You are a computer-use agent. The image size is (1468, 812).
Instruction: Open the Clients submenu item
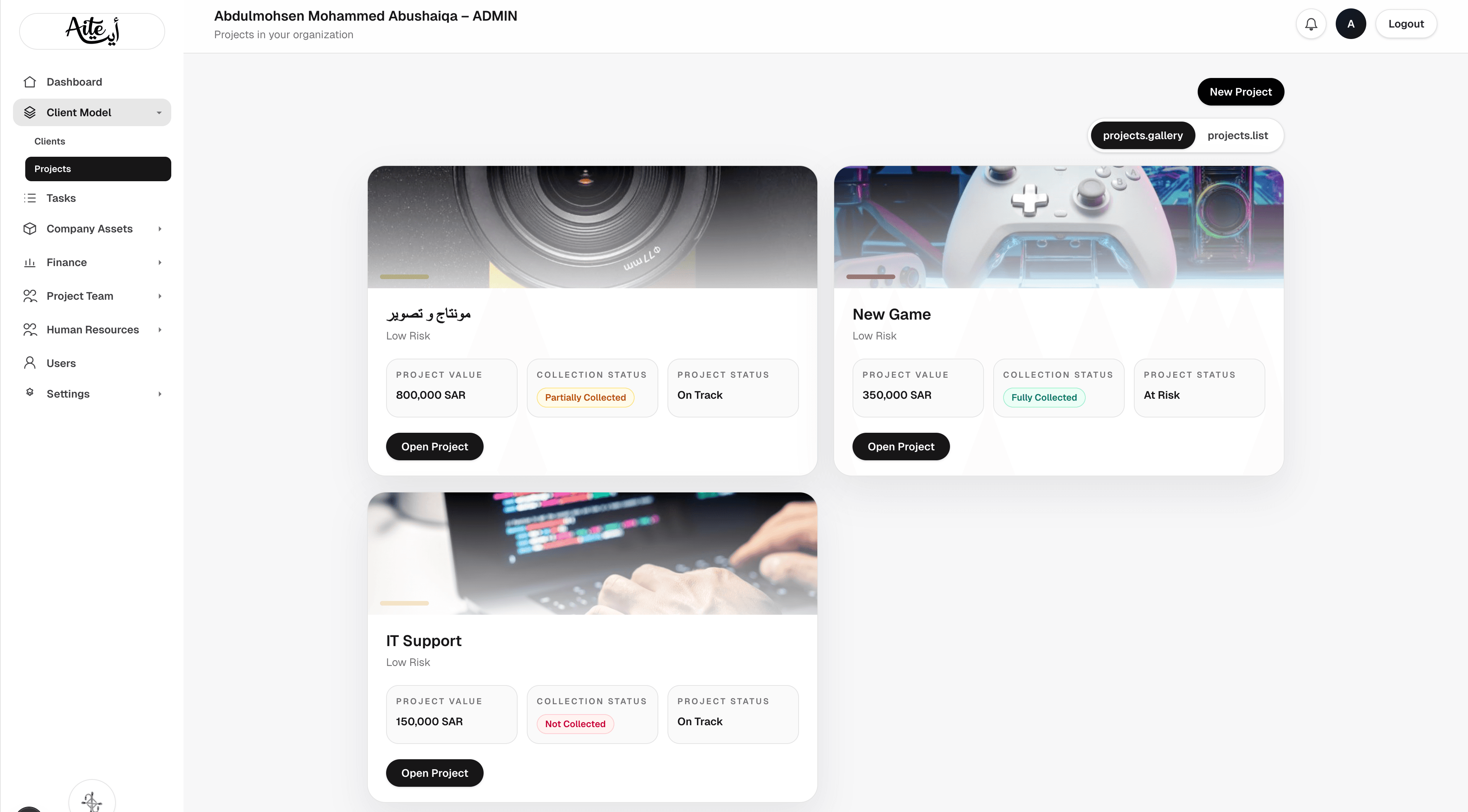(x=50, y=141)
